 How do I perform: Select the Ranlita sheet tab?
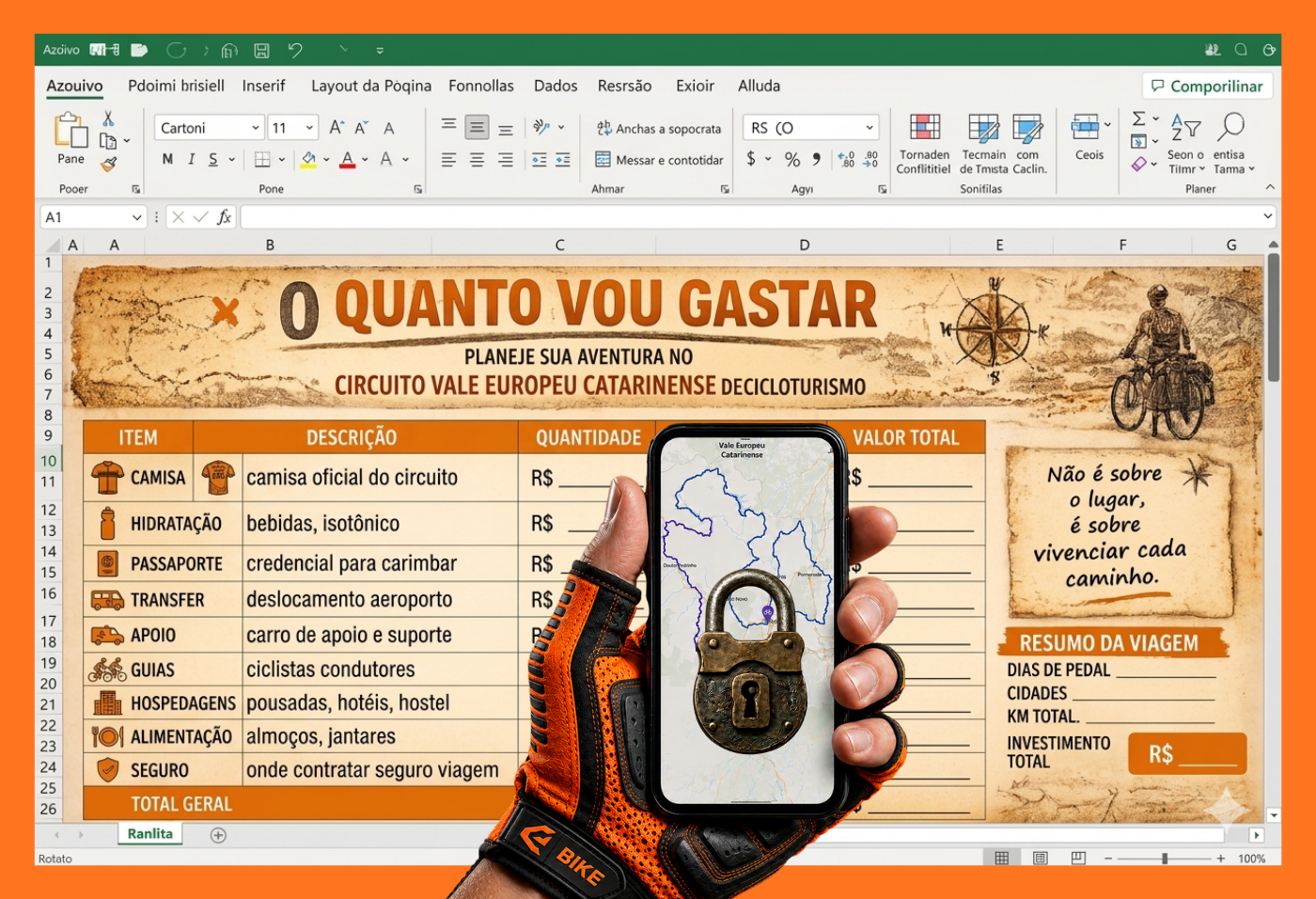click(150, 834)
